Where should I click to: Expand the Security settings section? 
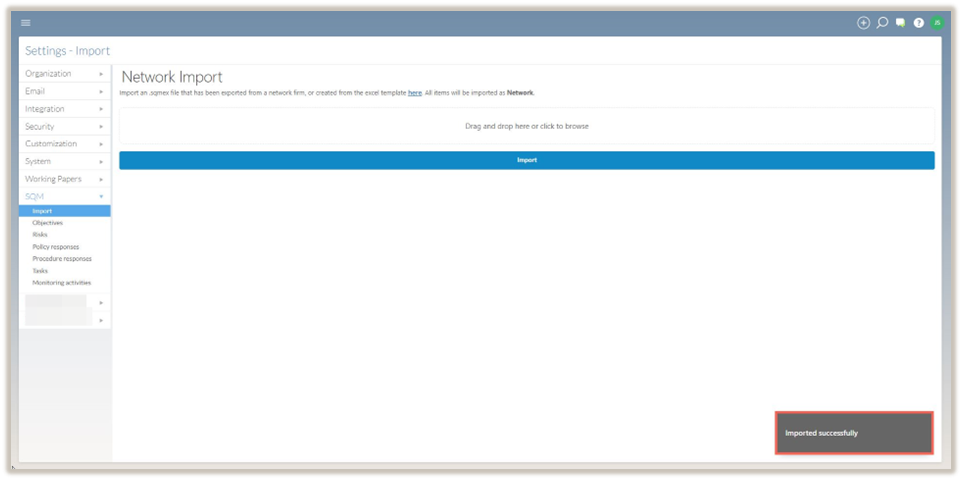coord(64,126)
